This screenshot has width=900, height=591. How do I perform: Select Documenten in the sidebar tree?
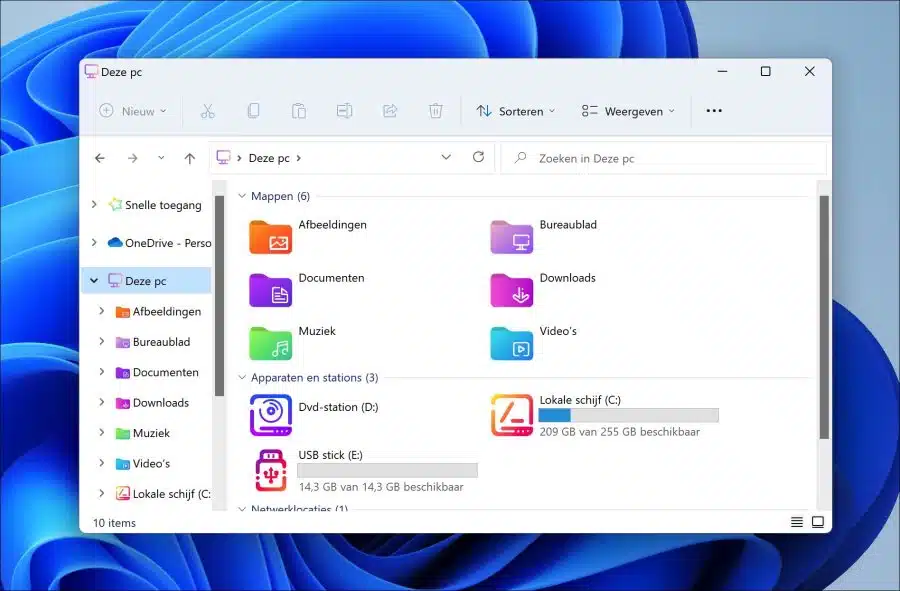click(x=157, y=372)
